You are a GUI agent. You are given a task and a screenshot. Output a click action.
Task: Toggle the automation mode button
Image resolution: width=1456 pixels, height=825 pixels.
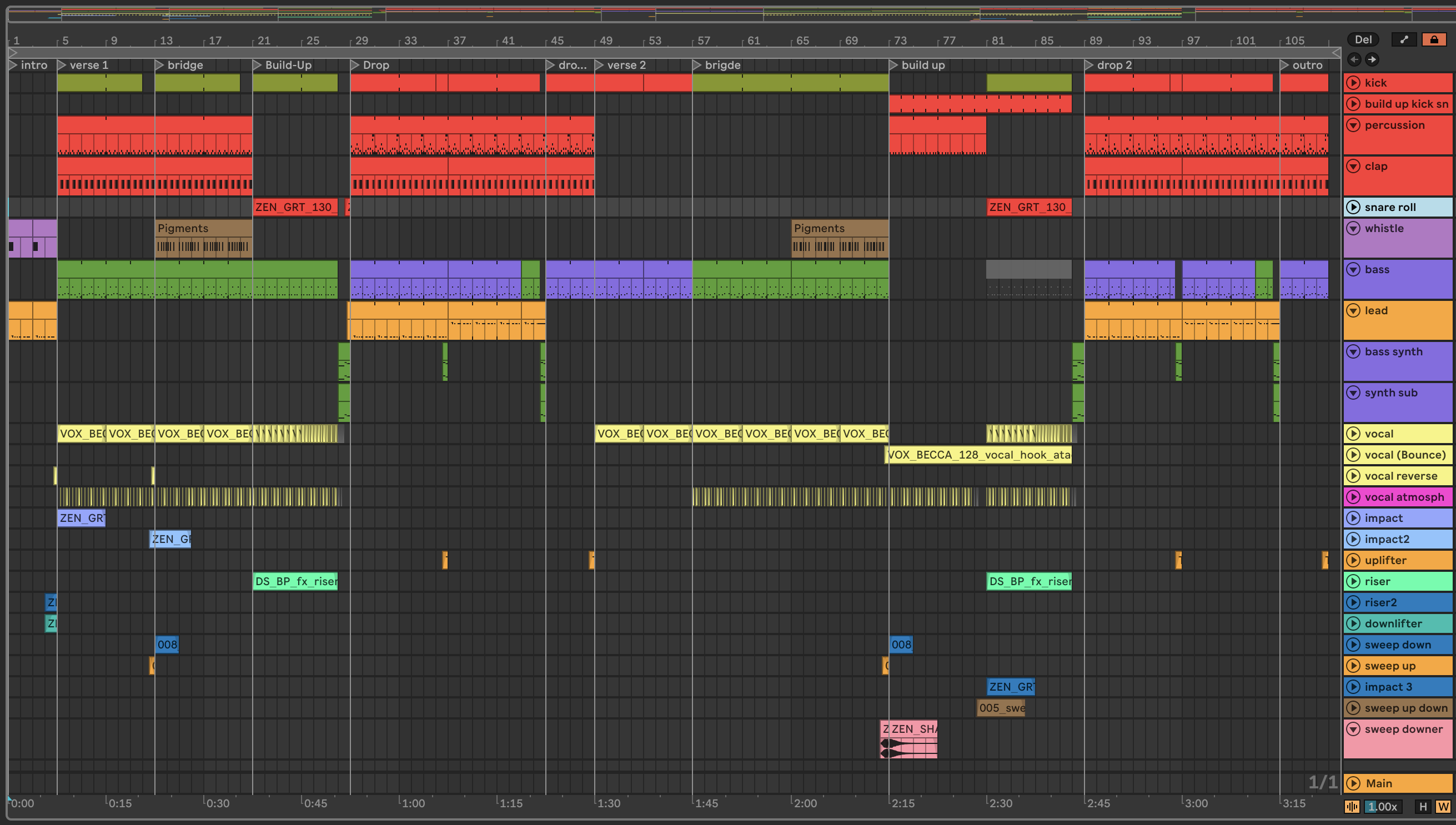[1404, 39]
